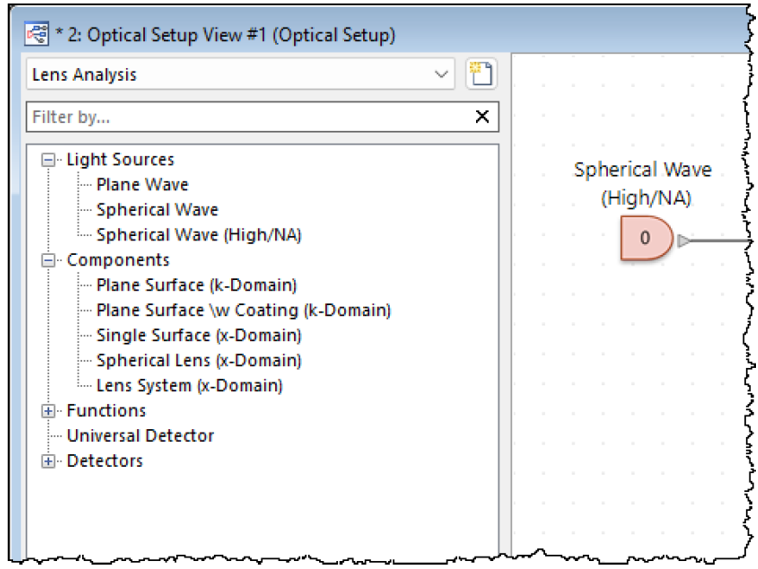Select Plane Surface \w Coating (k-Domain)
758x569 pixels.
pyautogui.click(x=244, y=310)
